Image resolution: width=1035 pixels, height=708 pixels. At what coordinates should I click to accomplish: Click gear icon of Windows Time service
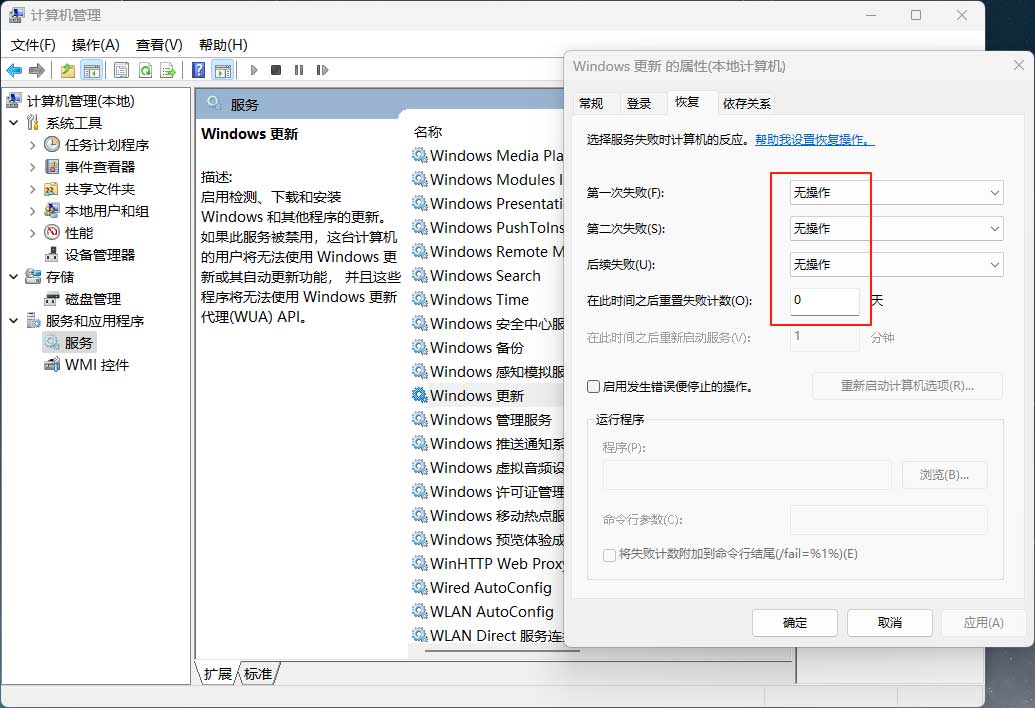[x=419, y=299]
